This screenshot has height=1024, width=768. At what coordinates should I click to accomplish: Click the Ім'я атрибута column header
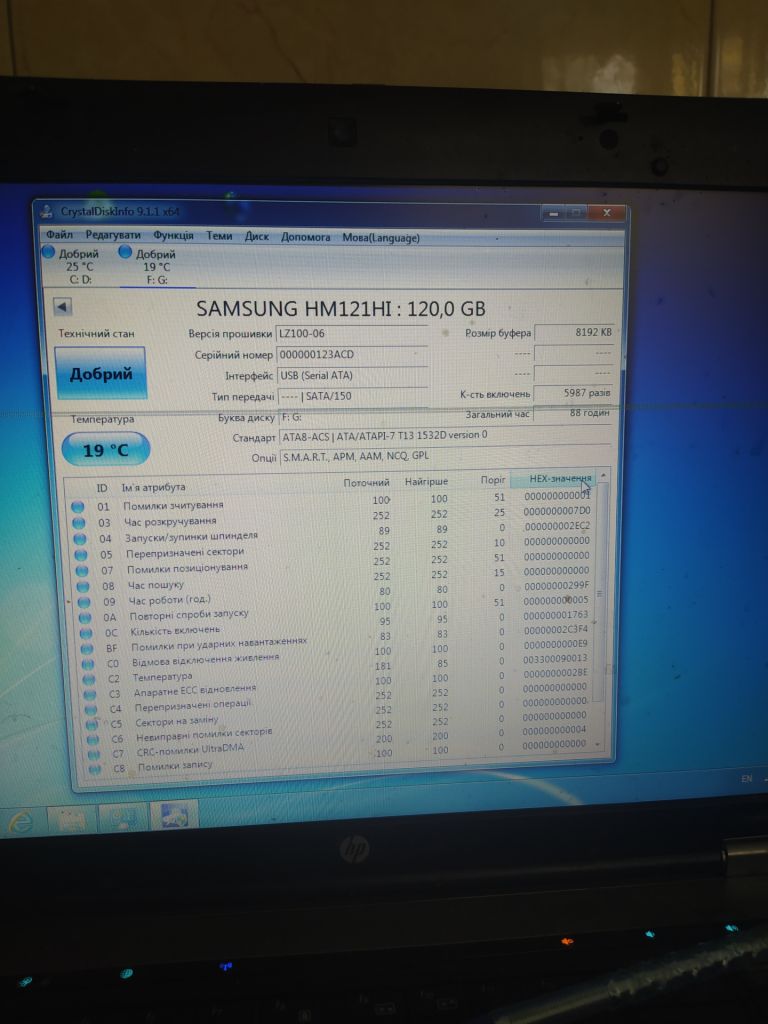tap(153, 487)
